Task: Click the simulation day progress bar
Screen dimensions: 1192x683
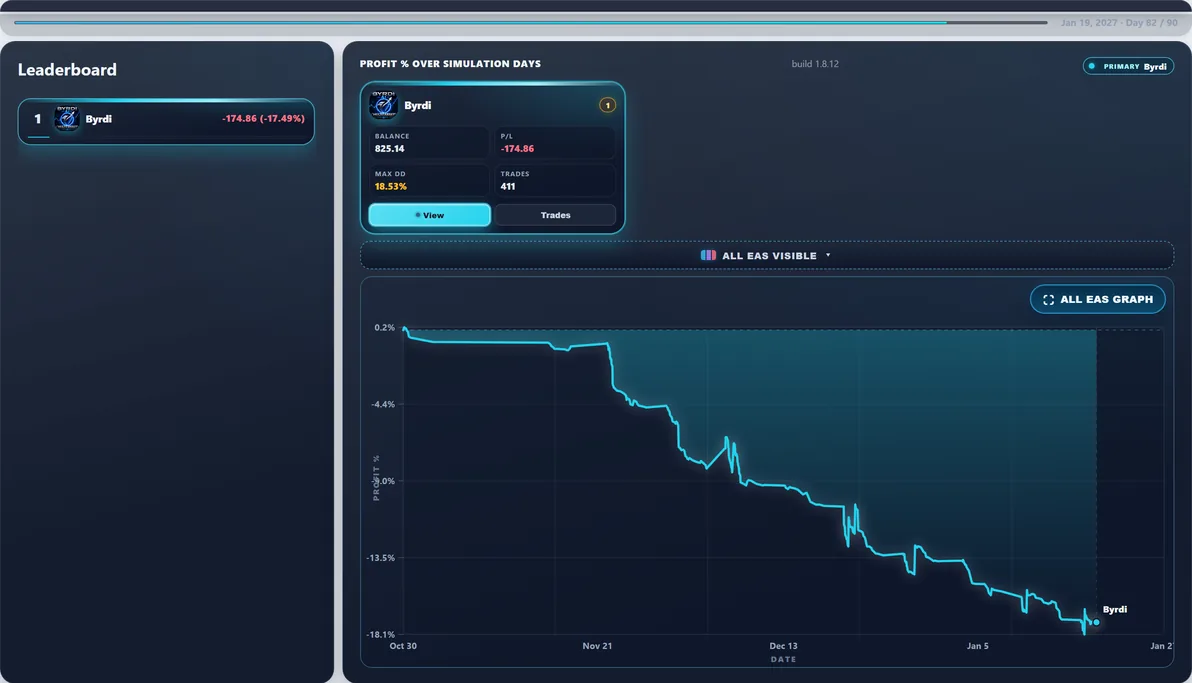Action: coord(531,23)
